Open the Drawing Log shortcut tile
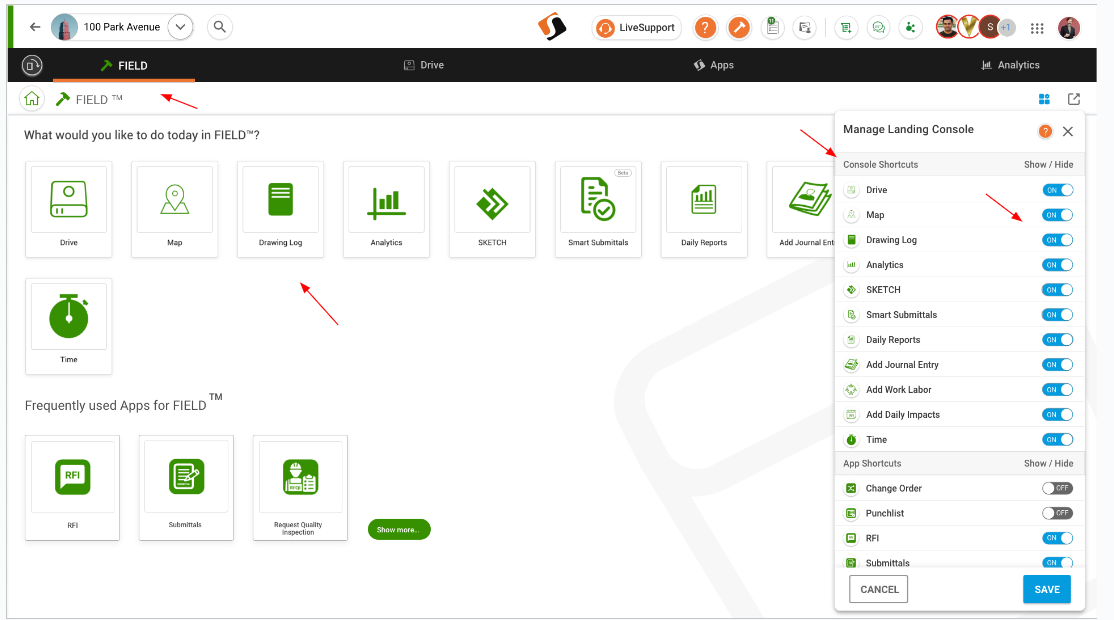The image size is (1114, 620). click(x=281, y=209)
